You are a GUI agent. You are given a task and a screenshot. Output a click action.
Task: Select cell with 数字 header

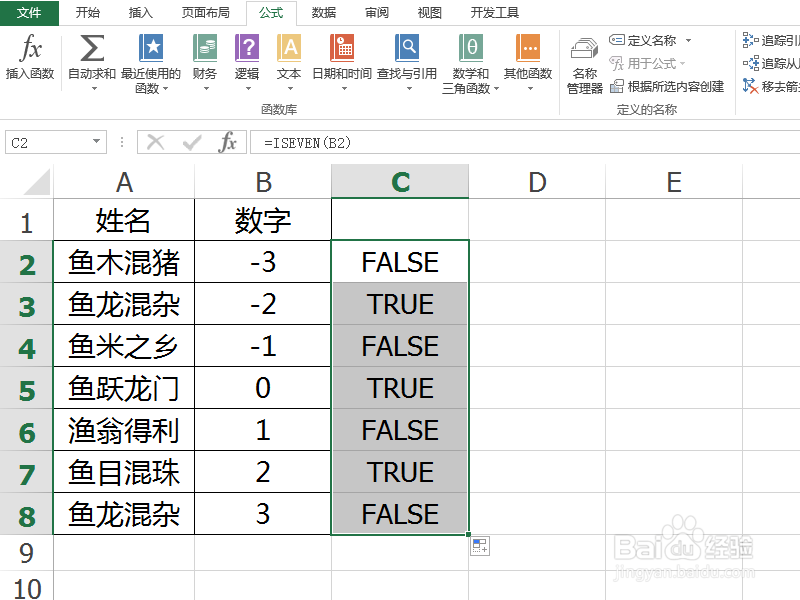point(263,220)
